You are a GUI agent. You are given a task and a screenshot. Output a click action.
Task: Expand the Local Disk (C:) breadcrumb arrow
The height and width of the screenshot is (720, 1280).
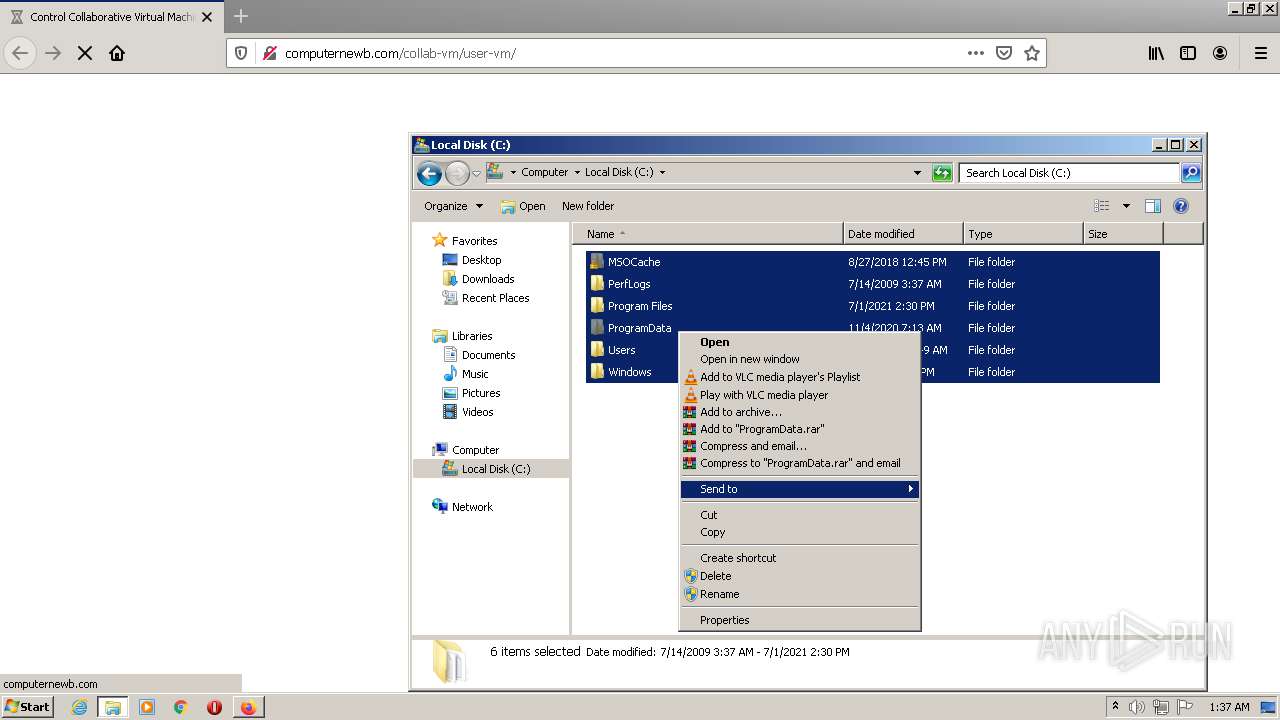[662, 172]
